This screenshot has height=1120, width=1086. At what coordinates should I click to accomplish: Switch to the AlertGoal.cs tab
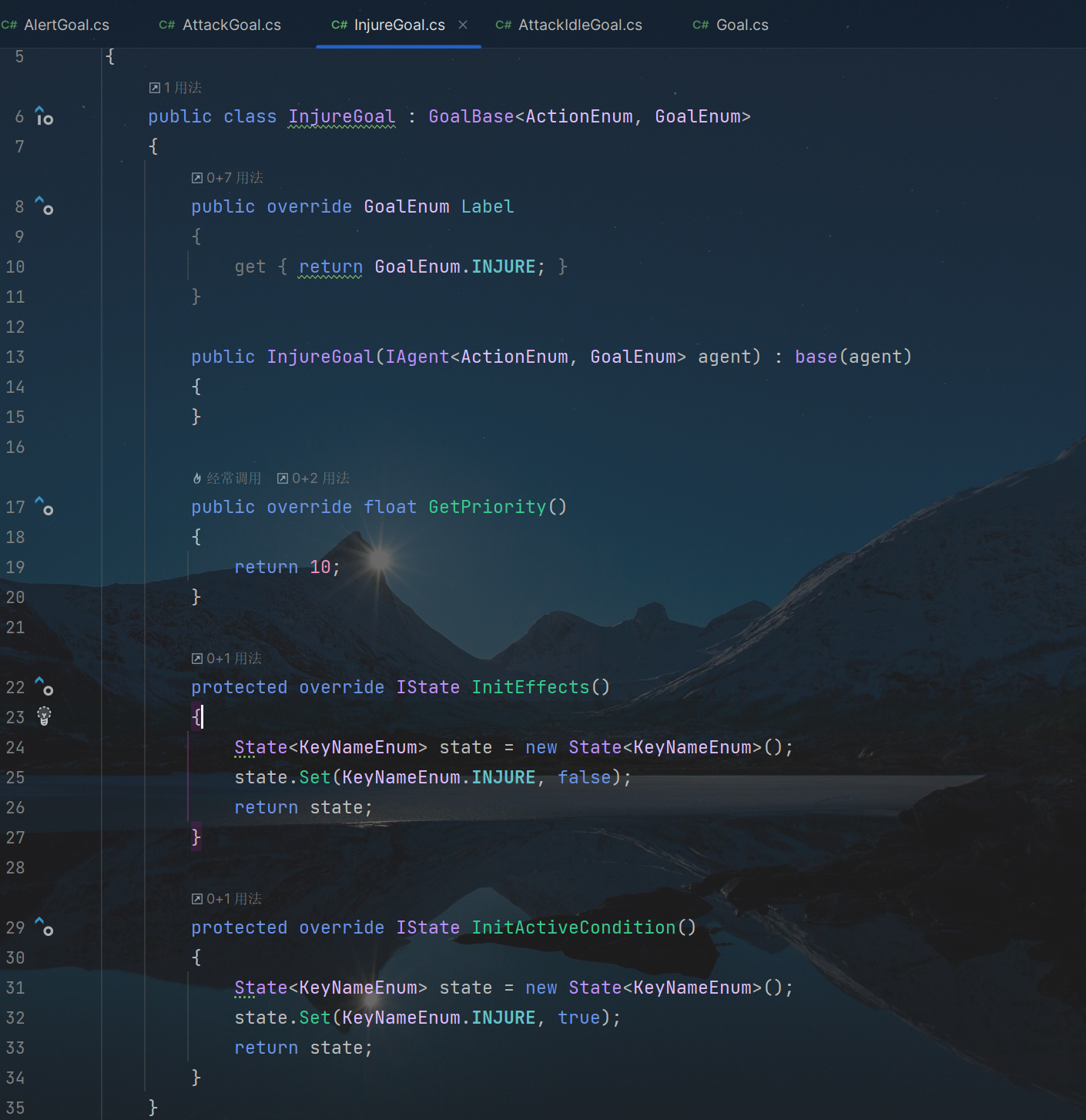[66, 25]
